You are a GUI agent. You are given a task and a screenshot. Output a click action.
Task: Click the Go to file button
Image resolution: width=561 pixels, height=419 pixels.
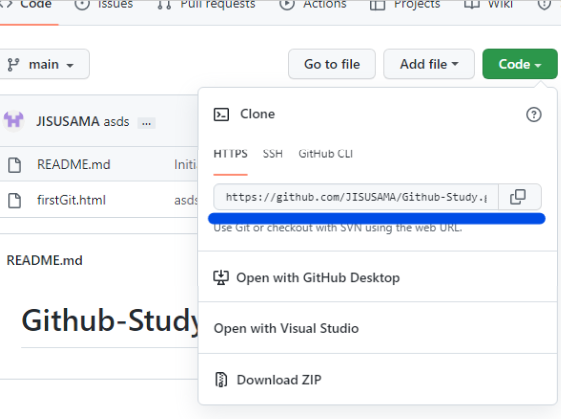pyautogui.click(x=332, y=64)
